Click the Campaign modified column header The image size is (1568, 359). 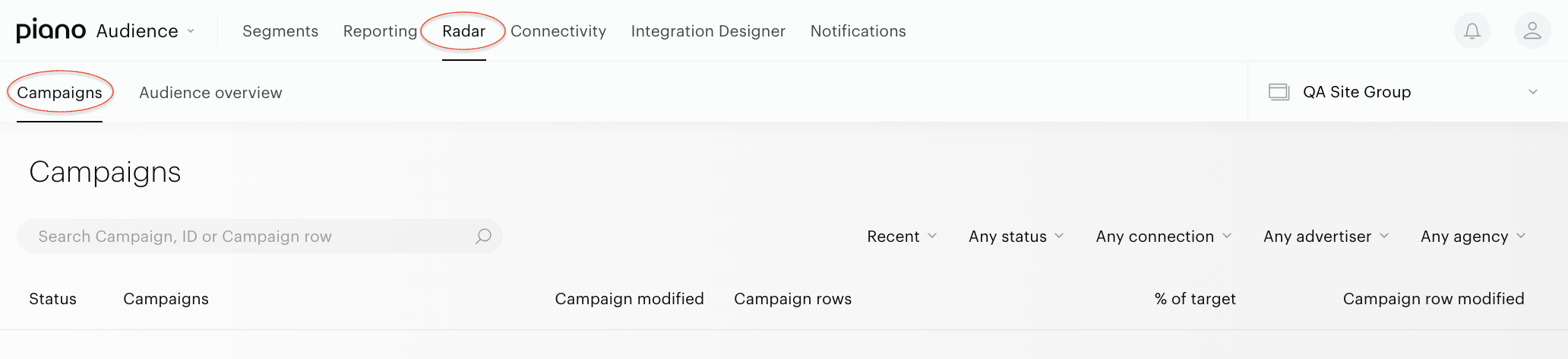pyautogui.click(x=629, y=299)
